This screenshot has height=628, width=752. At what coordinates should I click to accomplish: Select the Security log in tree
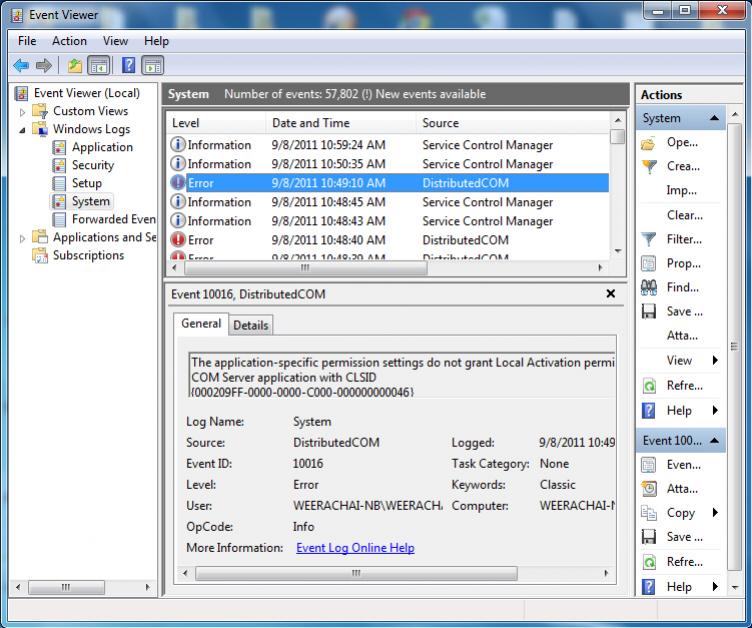(x=92, y=165)
